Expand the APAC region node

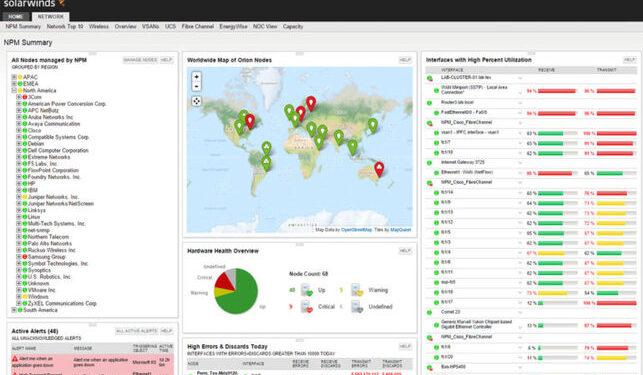(x=14, y=77)
